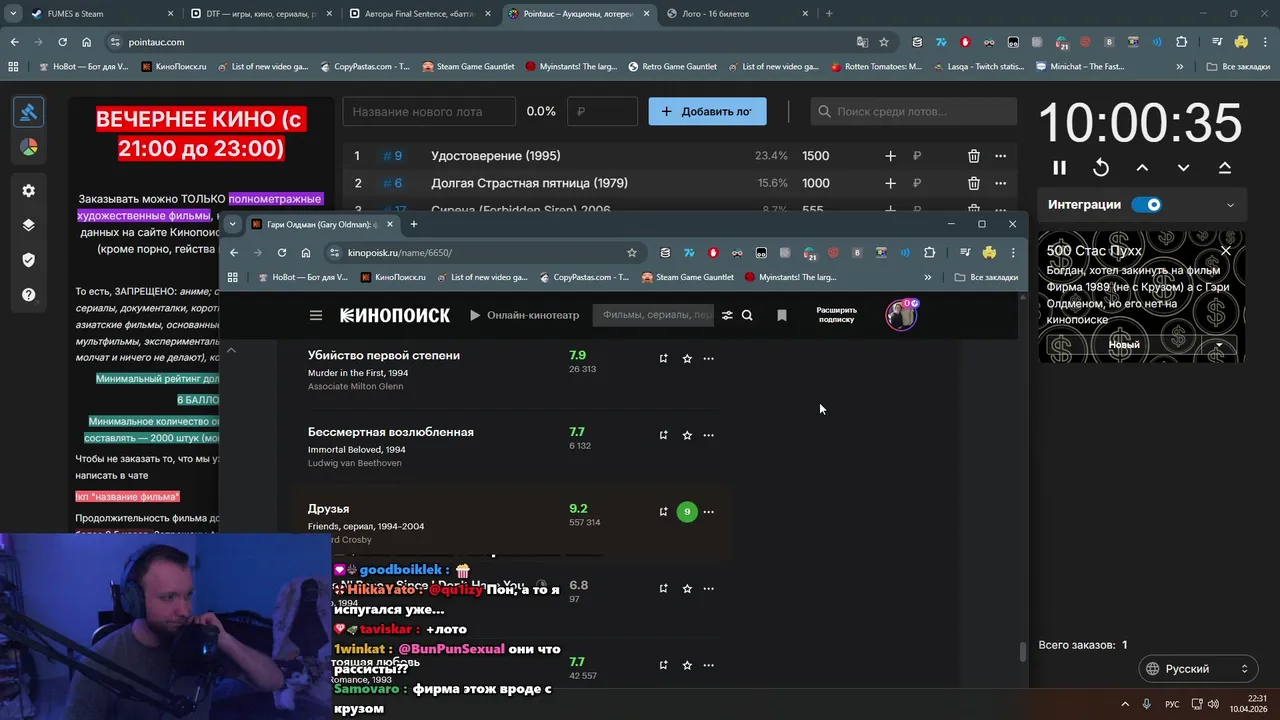Image resolution: width=1280 pixels, height=720 pixels.
Task: Open dropdown arrow next to Новый button
Action: 1219,345
